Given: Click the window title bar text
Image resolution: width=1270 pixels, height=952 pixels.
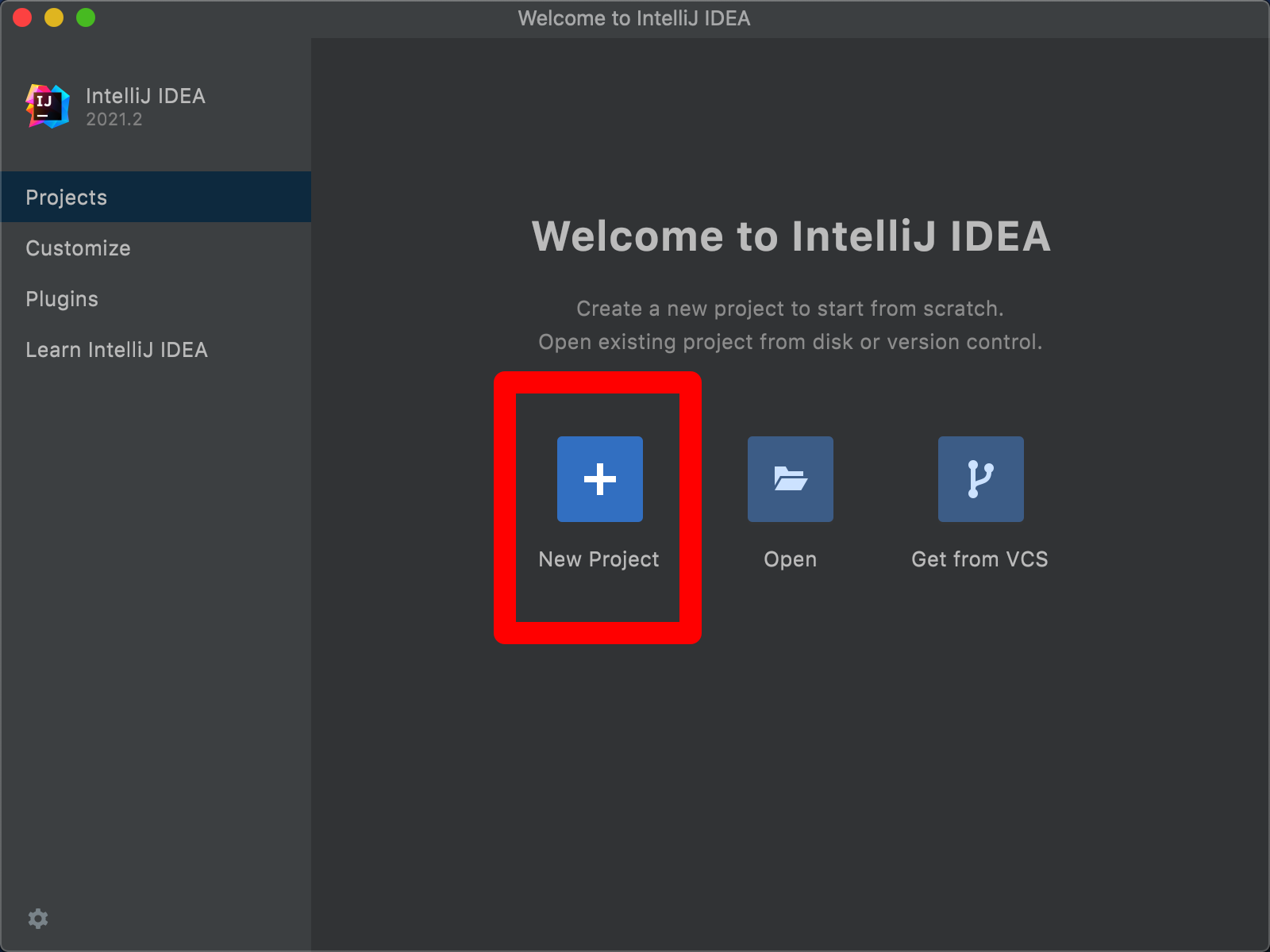Looking at the screenshot, I should click(634, 18).
